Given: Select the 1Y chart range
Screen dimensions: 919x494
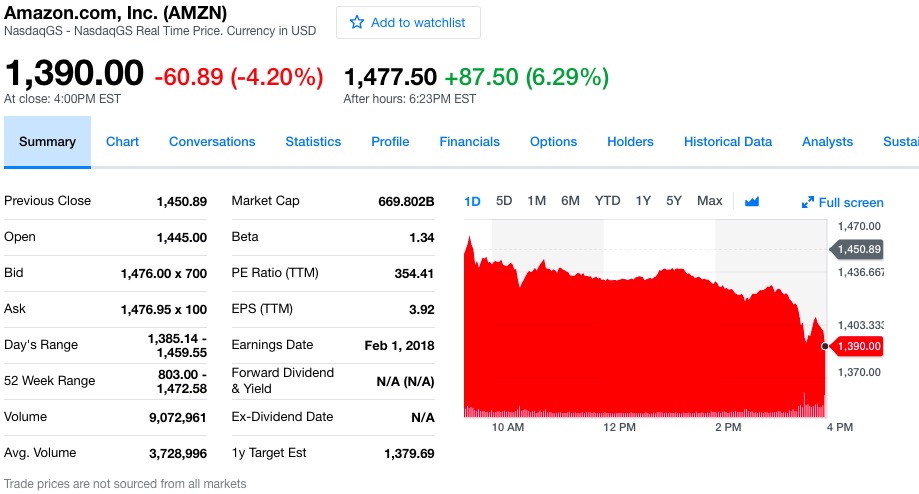Looking at the screenshot, I should (643, 201).
